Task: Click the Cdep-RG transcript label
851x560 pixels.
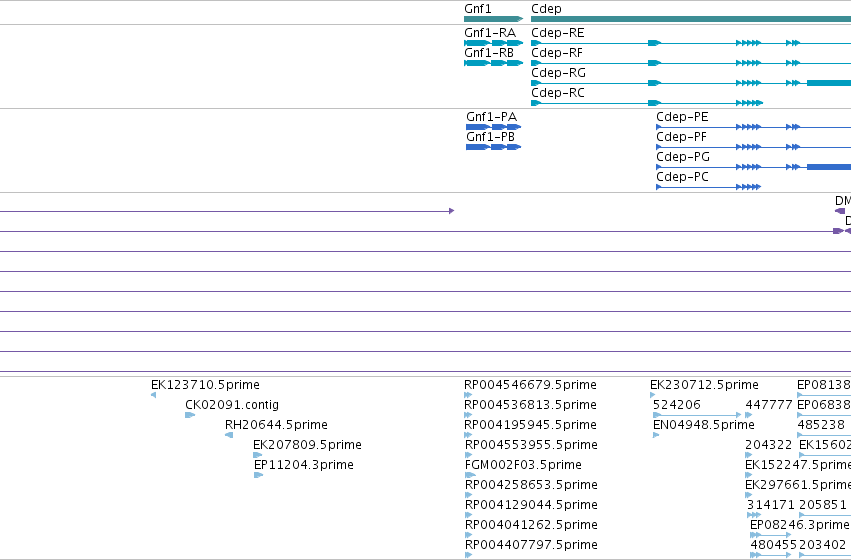Action: (558, 73)
